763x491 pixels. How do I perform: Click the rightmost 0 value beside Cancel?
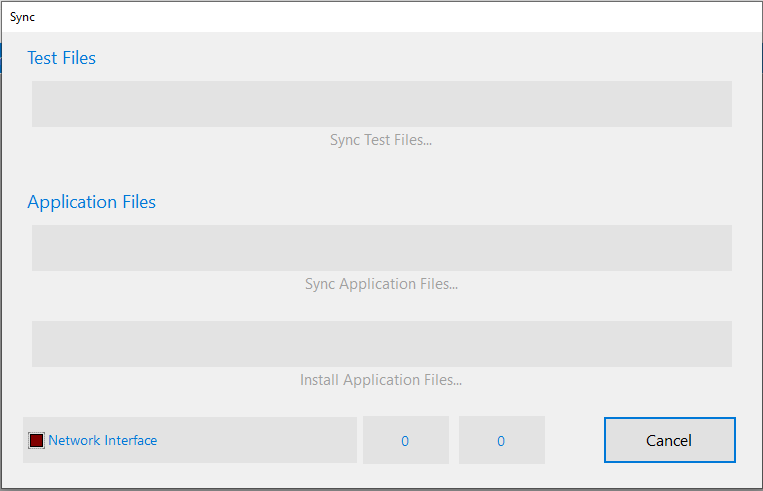point(501,441)
